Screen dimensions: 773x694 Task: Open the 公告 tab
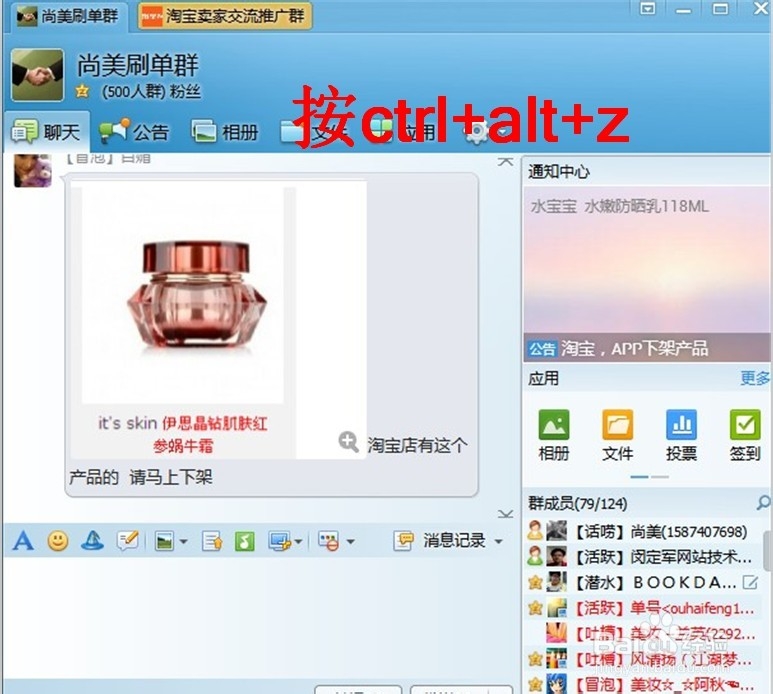(x=134, y=132)
